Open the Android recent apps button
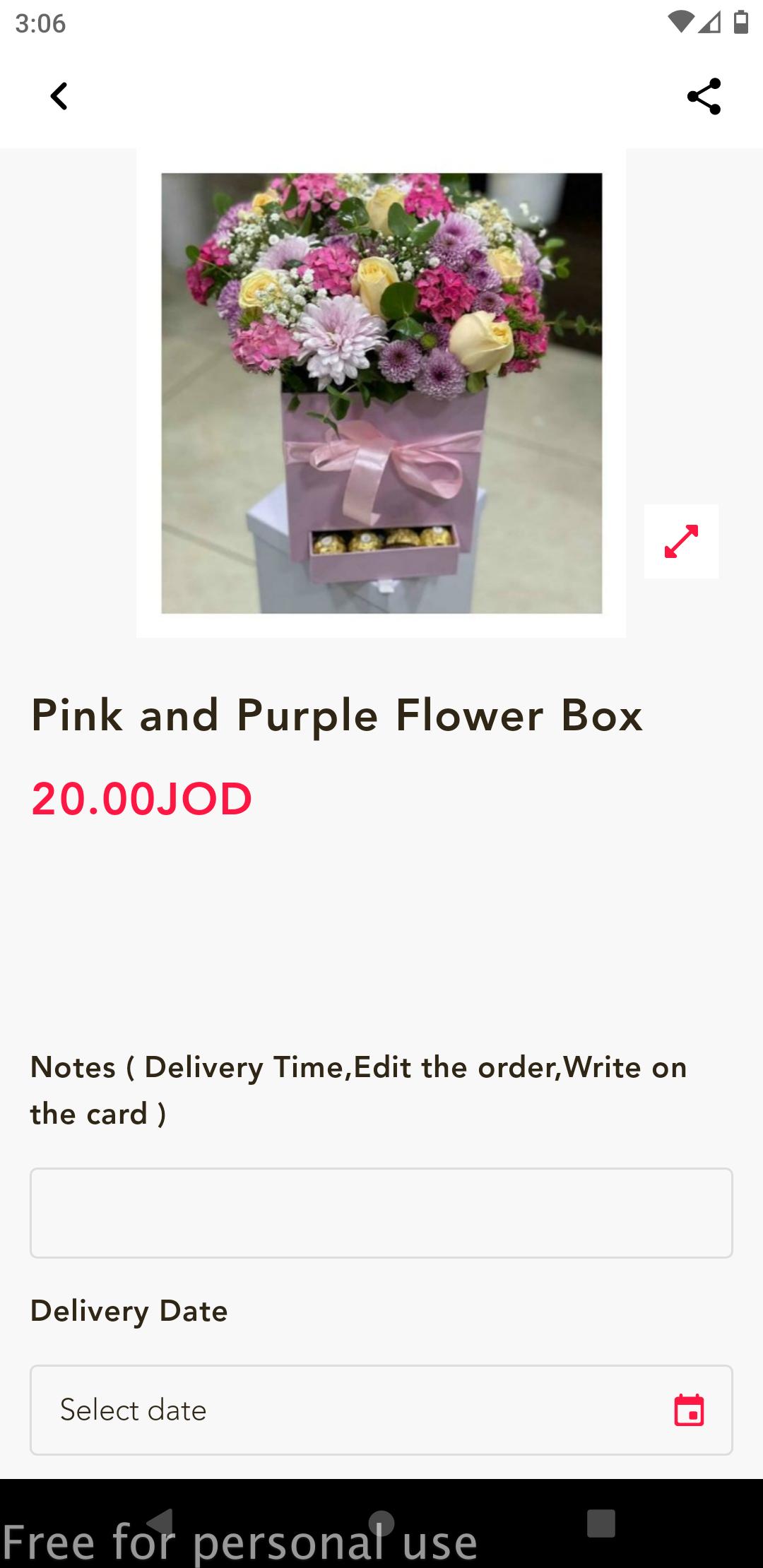This screenshot has height=1568, width=763. tap(601, 1523)
